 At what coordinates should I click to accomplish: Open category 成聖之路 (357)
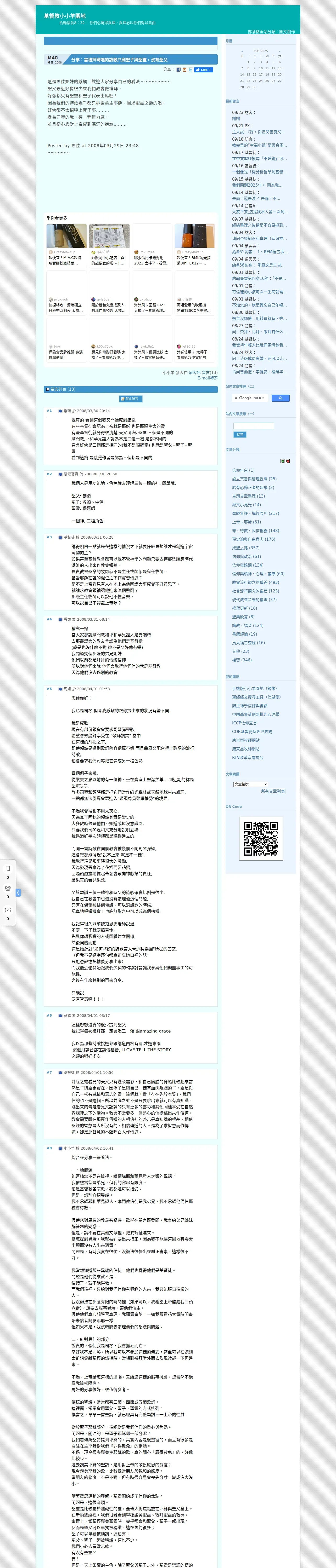point(246,548)
